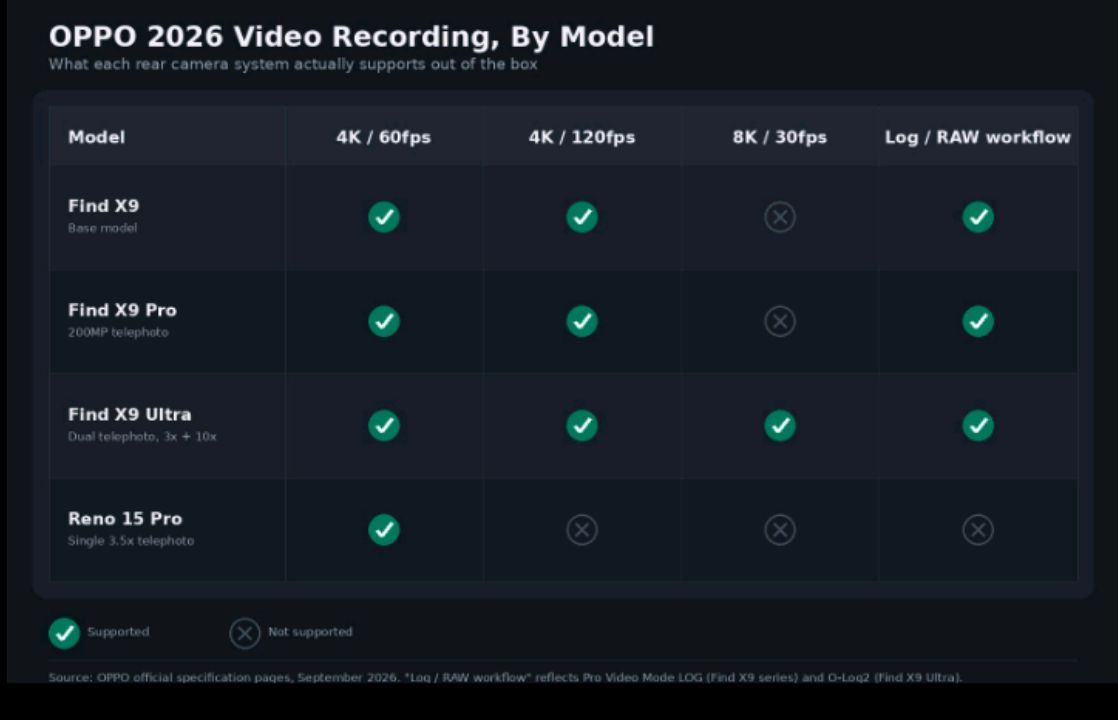Click the subtitle about rear camera system support

[293, 64]
